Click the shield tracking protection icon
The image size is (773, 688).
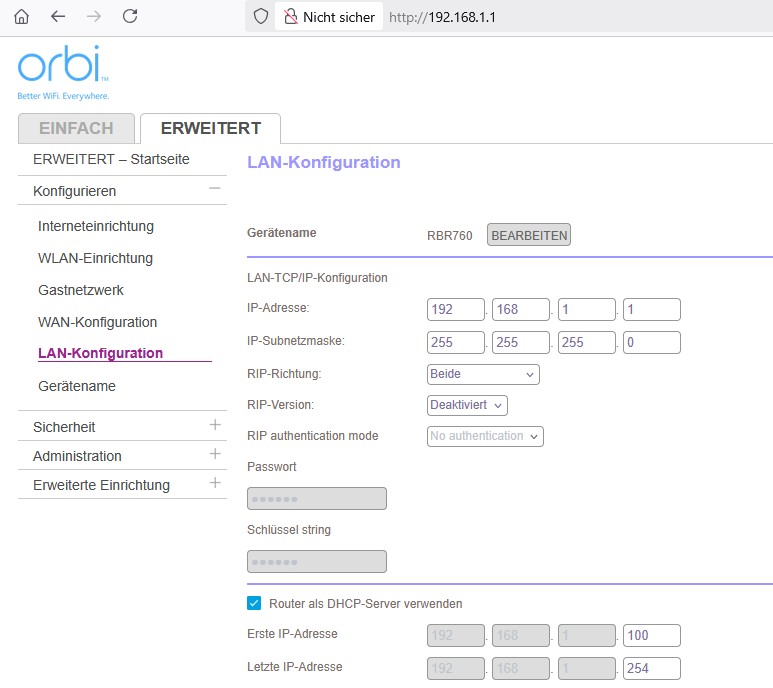261,17
